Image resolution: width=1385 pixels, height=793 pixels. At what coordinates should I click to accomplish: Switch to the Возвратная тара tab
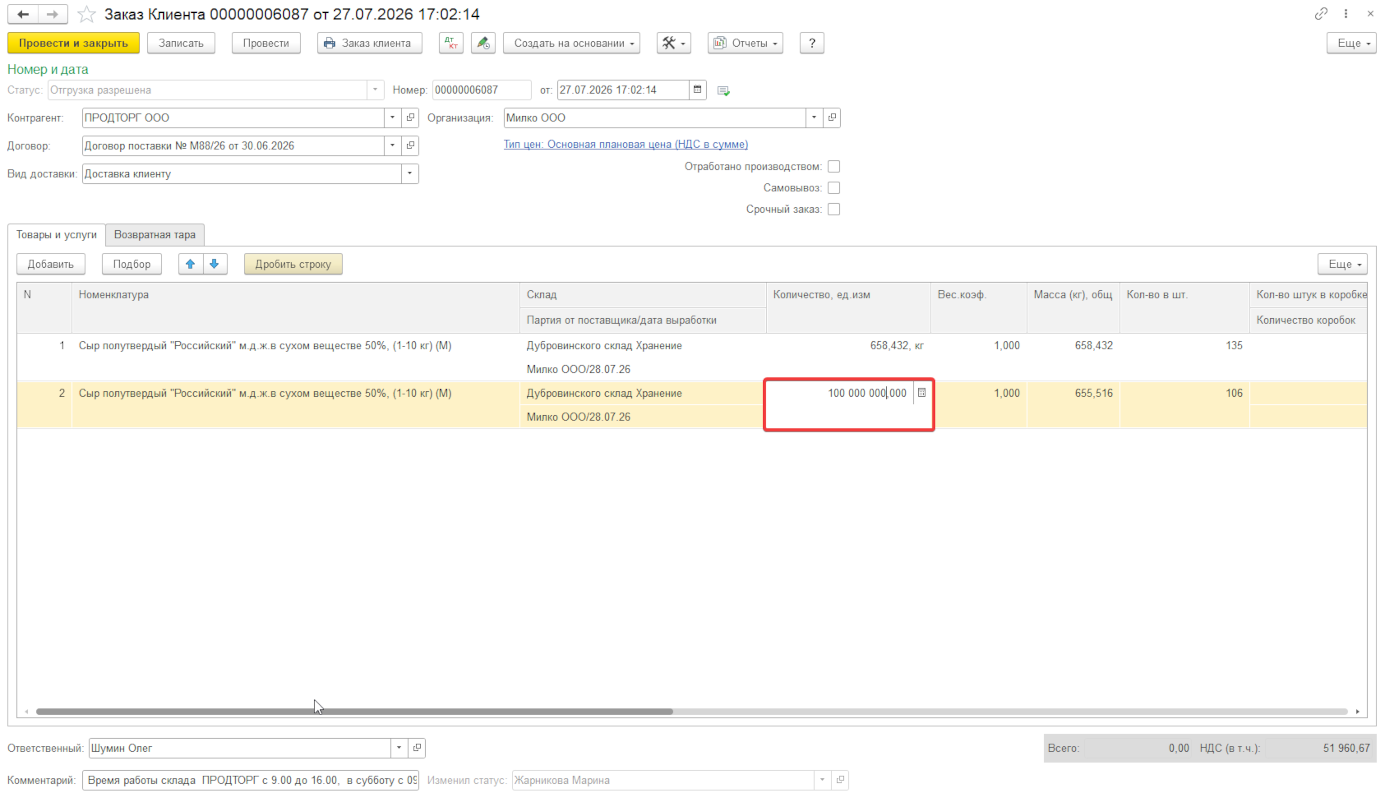pos(155,235)
